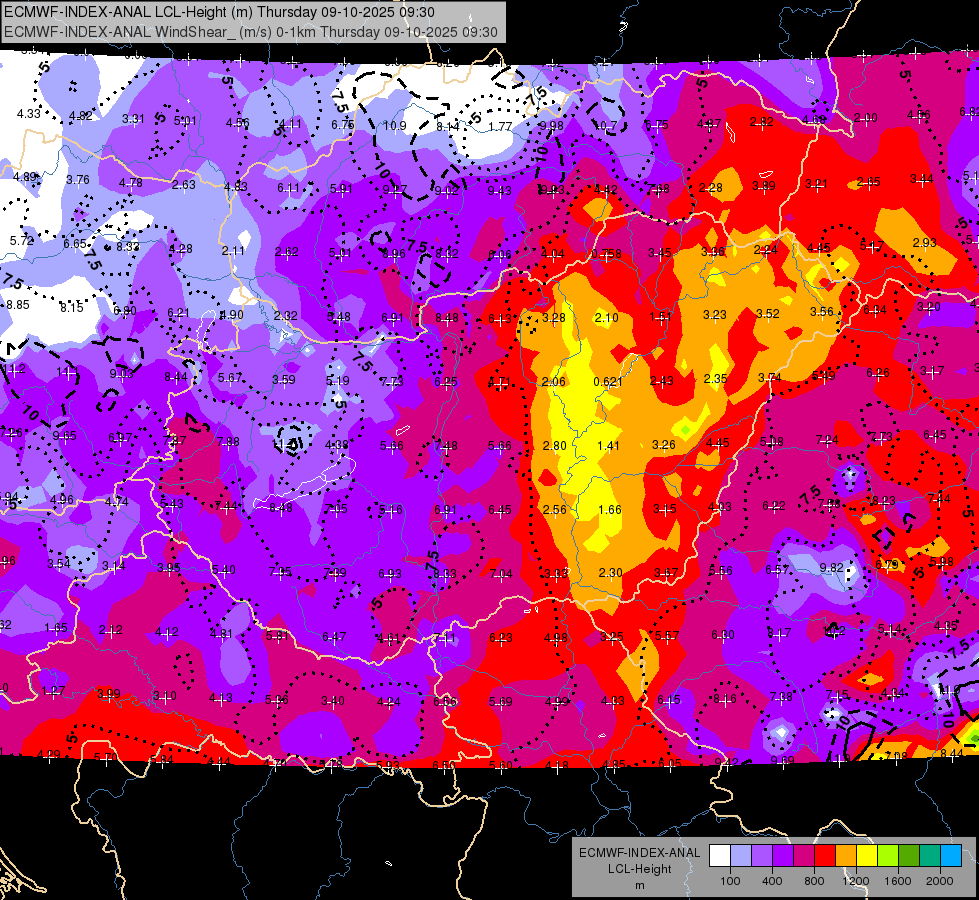Click the legend label 2000
This screenshot has width=979, height=900.
[x=940, y=881]
